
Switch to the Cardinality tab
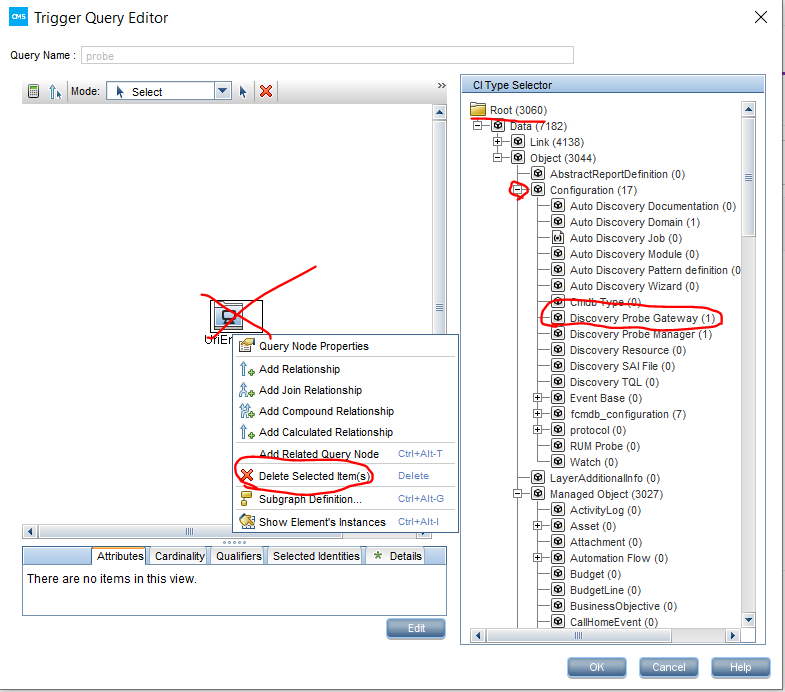point(180,556)
